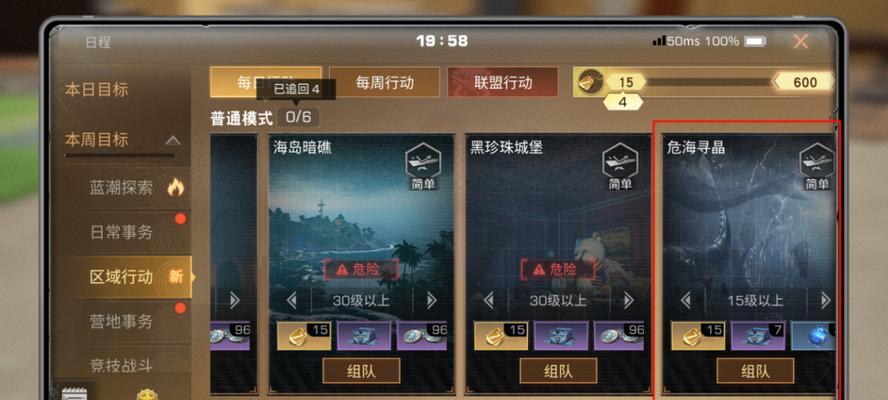The image size is (888, 400).
Task: Click the flame icon beside 蓝潮探索
Action: coord(176,186)
